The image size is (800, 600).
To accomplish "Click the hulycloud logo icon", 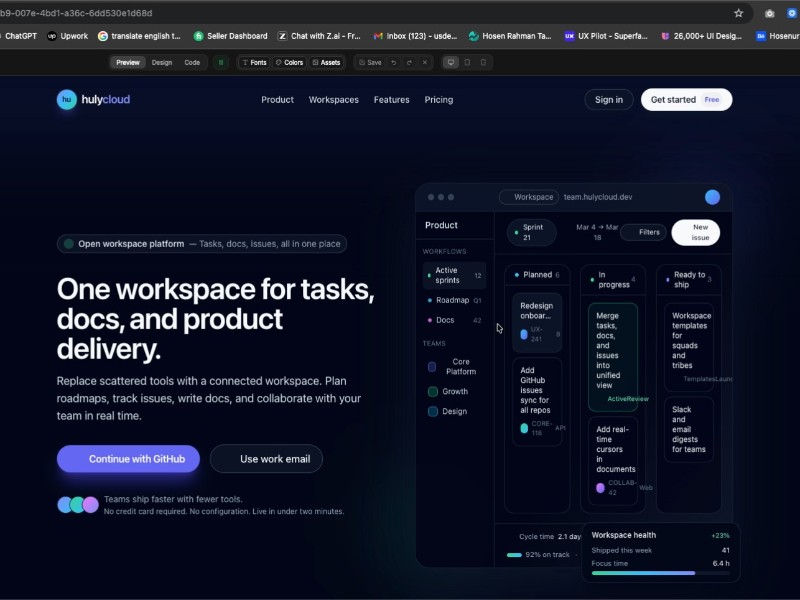I will pos(67,99).
